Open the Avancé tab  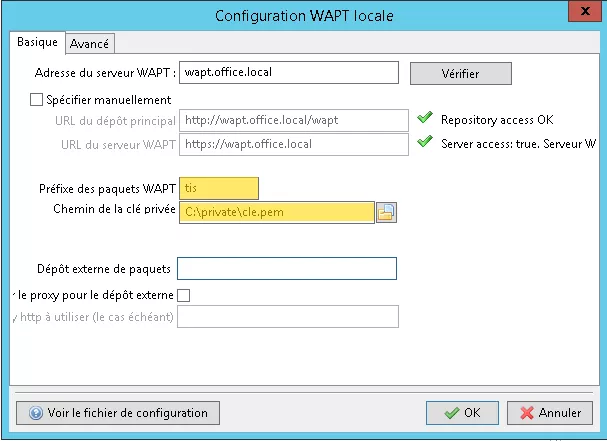(x=89, y=44)
